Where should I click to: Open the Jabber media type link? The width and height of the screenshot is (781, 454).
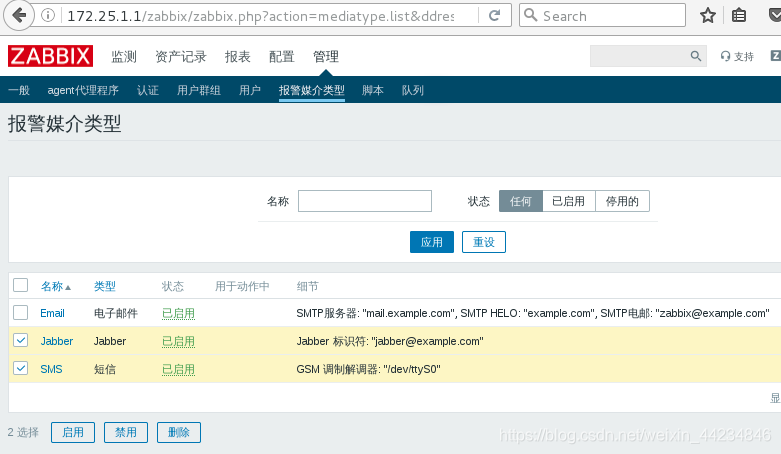[57, 341]
